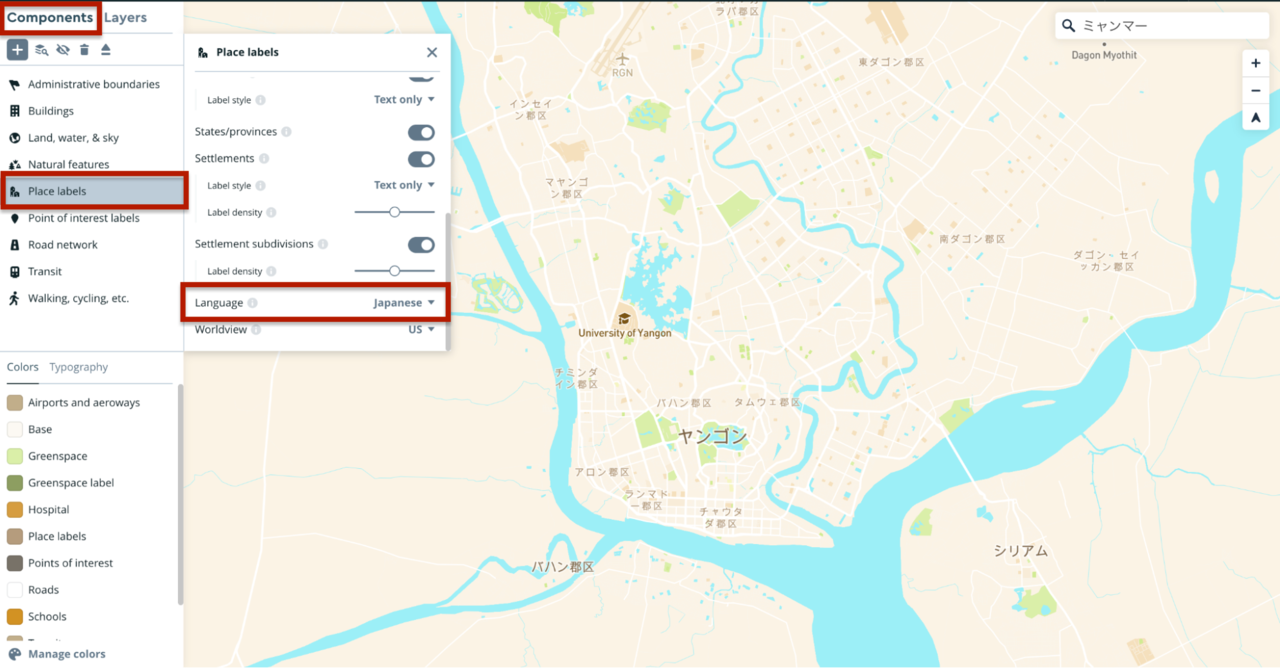This screenshot has height=668, width=1280.
Task: Click the Roads color swatch
Action: [15, 590]
